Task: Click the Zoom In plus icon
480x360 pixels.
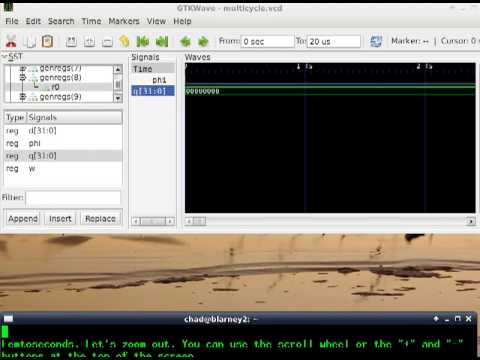Action: pyautogui.click(x=89, y=42)
